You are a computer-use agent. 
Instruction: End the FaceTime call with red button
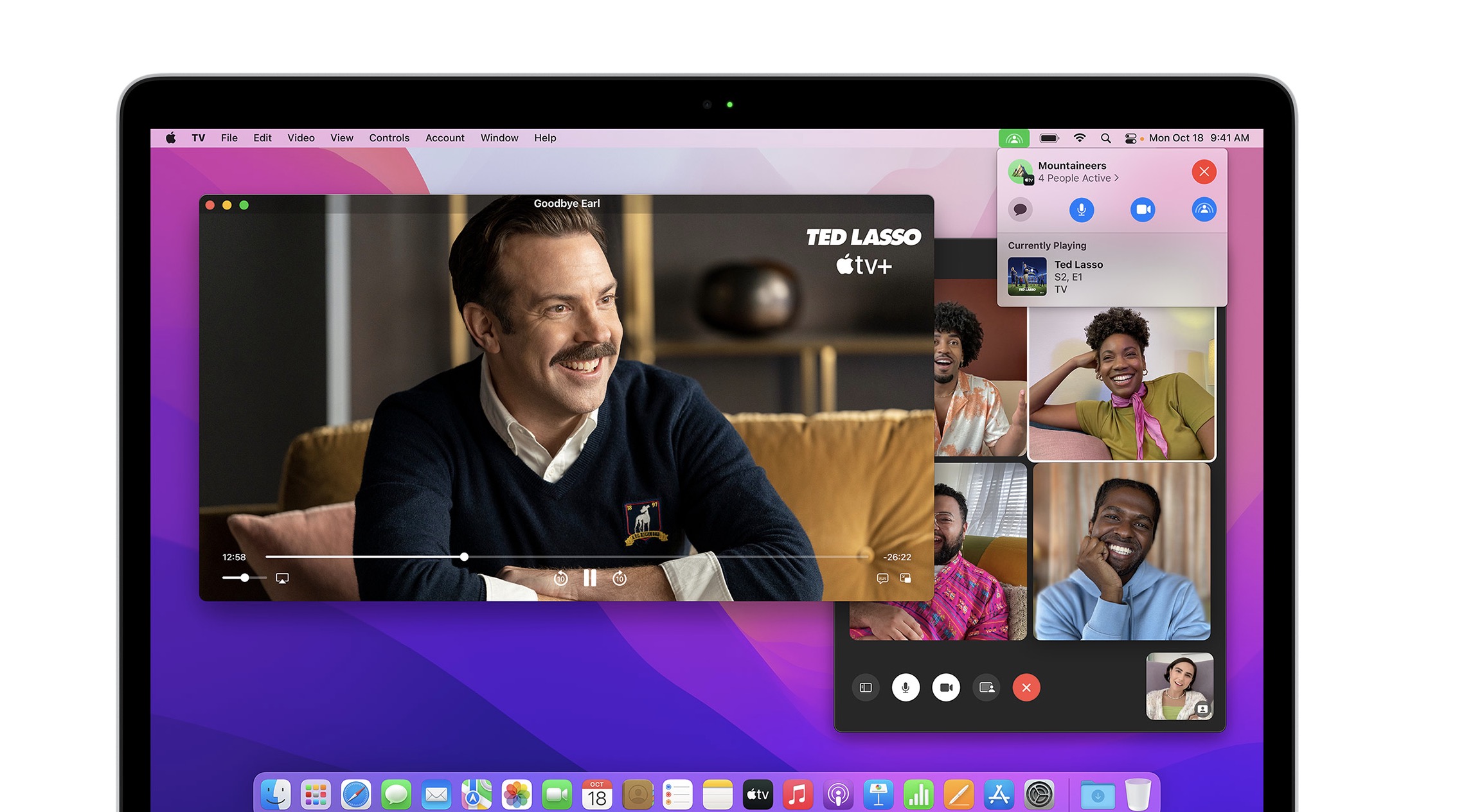(x=1026, y=688)
